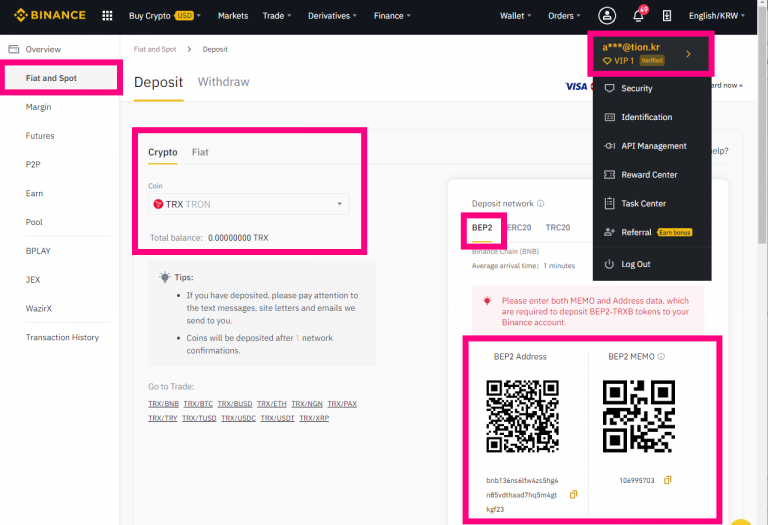The image size is (768, 525).
Task: Open the notifications bell
Action: click(638, 16)
